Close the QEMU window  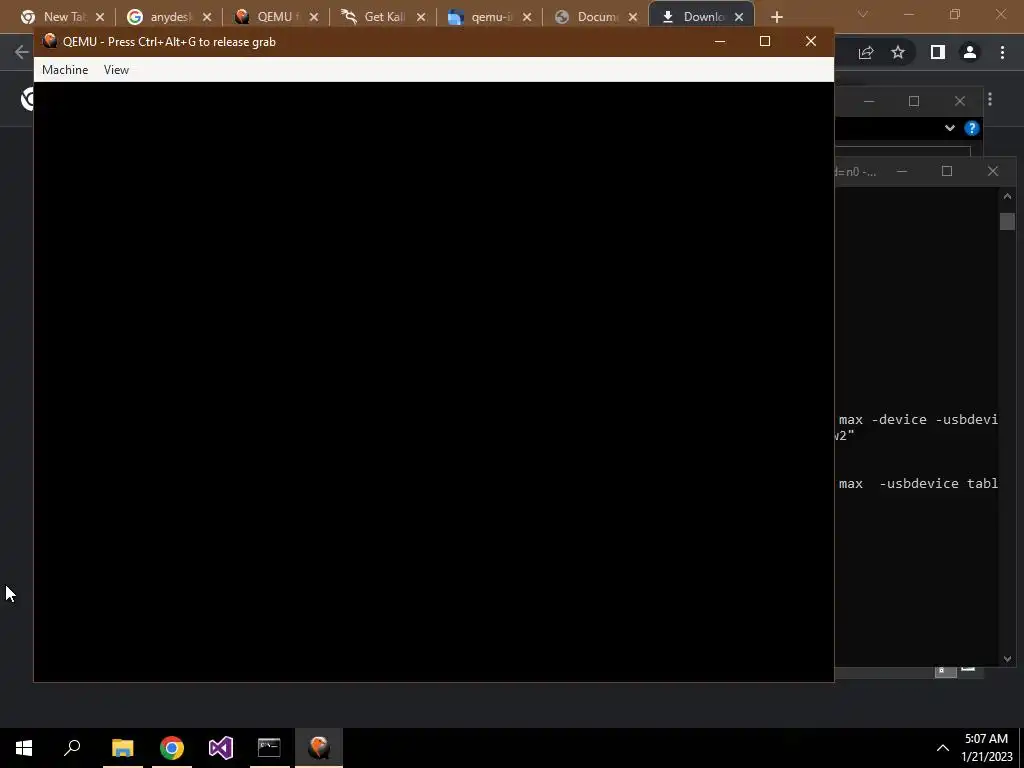pos(810,41)
